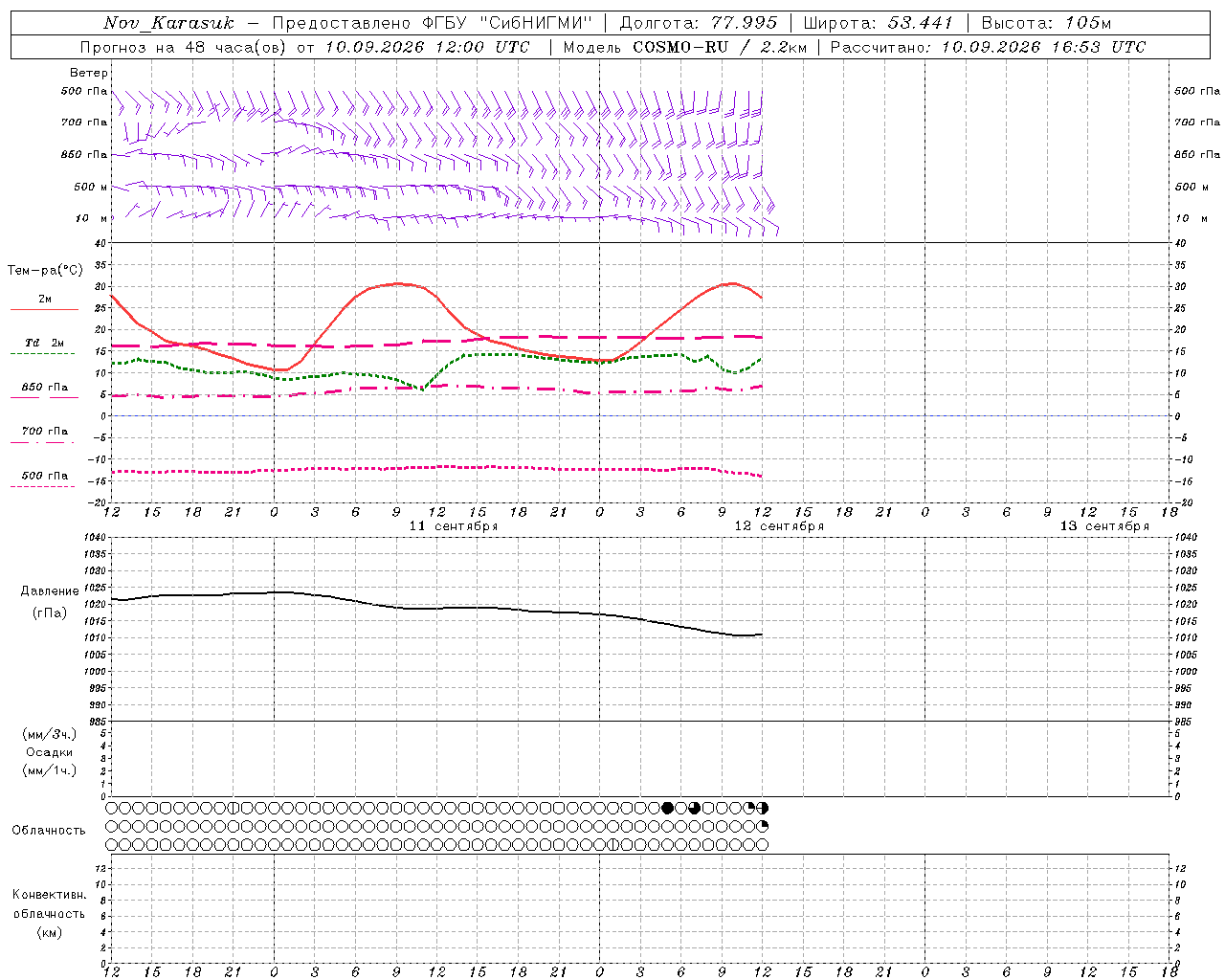Click the three-quarters filled cloud cover circle
Viewport: 1225px width, 980px height.
pos(695,808)
